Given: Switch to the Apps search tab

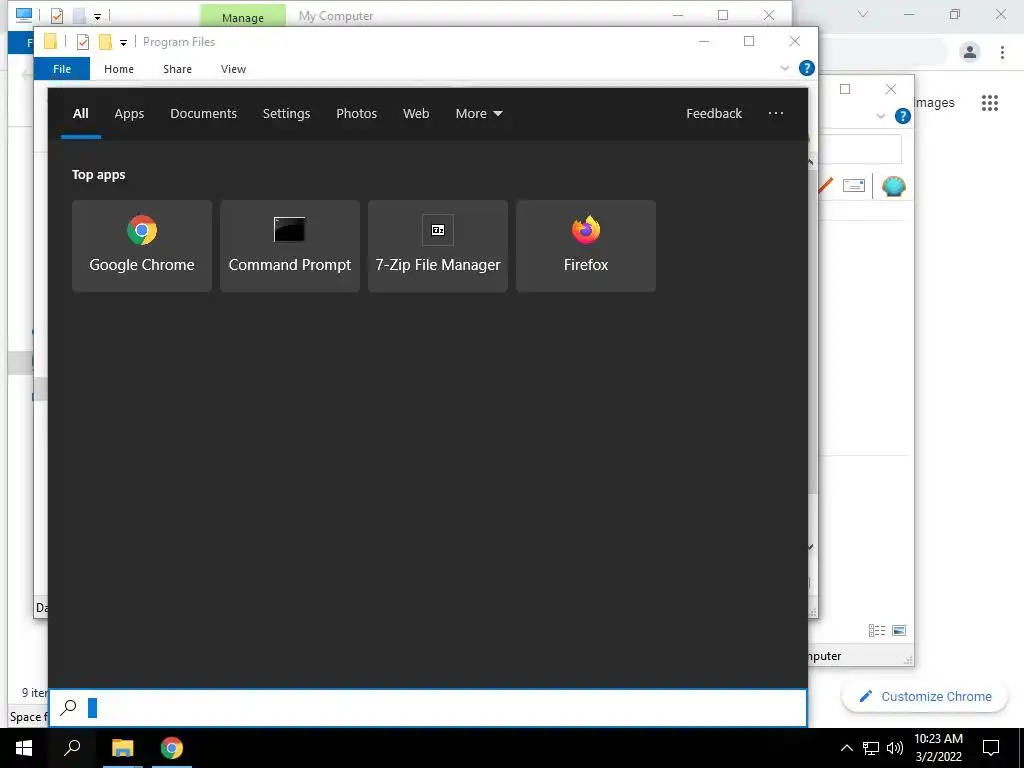Looking at the screenshot, I should 129,114.
